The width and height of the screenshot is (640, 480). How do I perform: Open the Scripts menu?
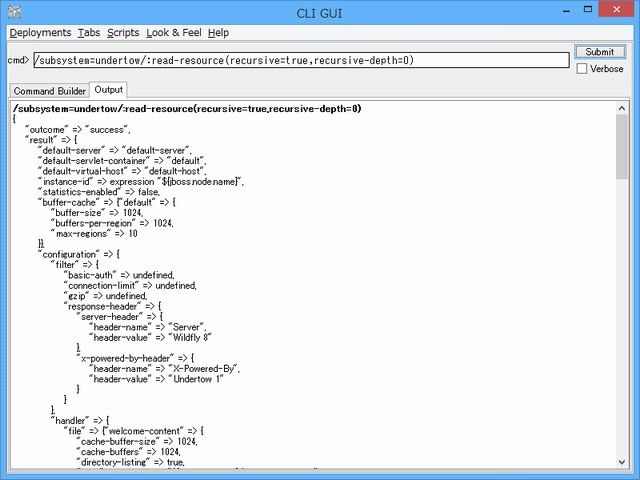[123, 33]
